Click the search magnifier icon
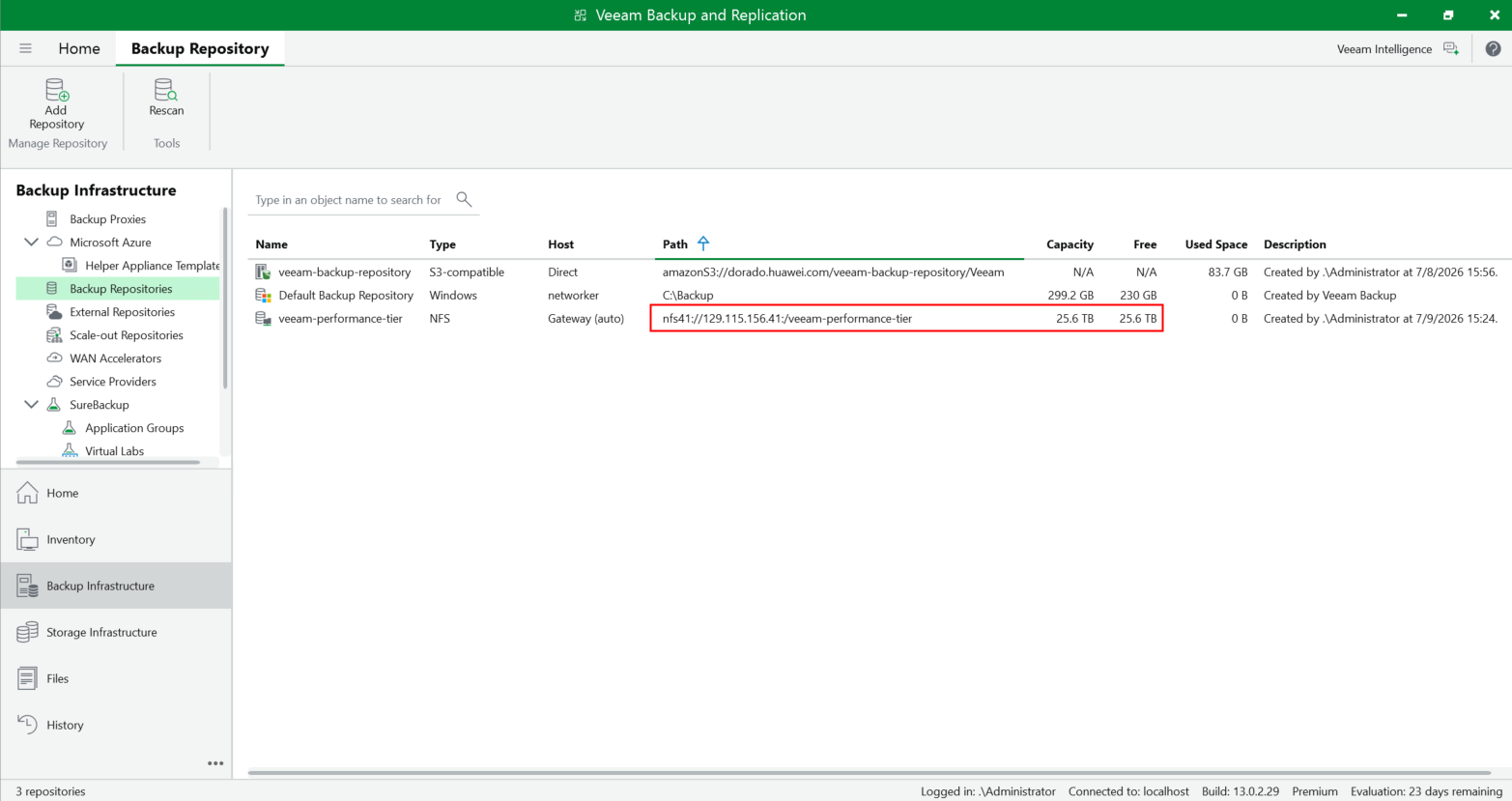The height and width of the screenshot is (801, 1512). pyautogui.click(x=464, y=199)
